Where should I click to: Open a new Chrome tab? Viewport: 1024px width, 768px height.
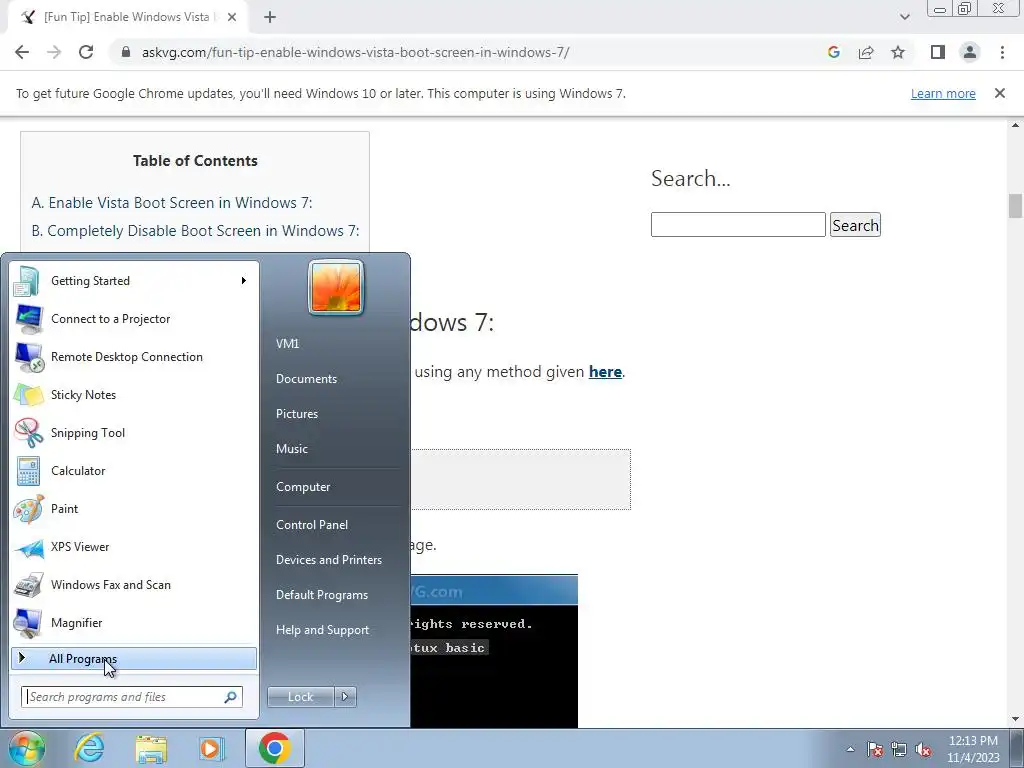[x=270, y=17]
